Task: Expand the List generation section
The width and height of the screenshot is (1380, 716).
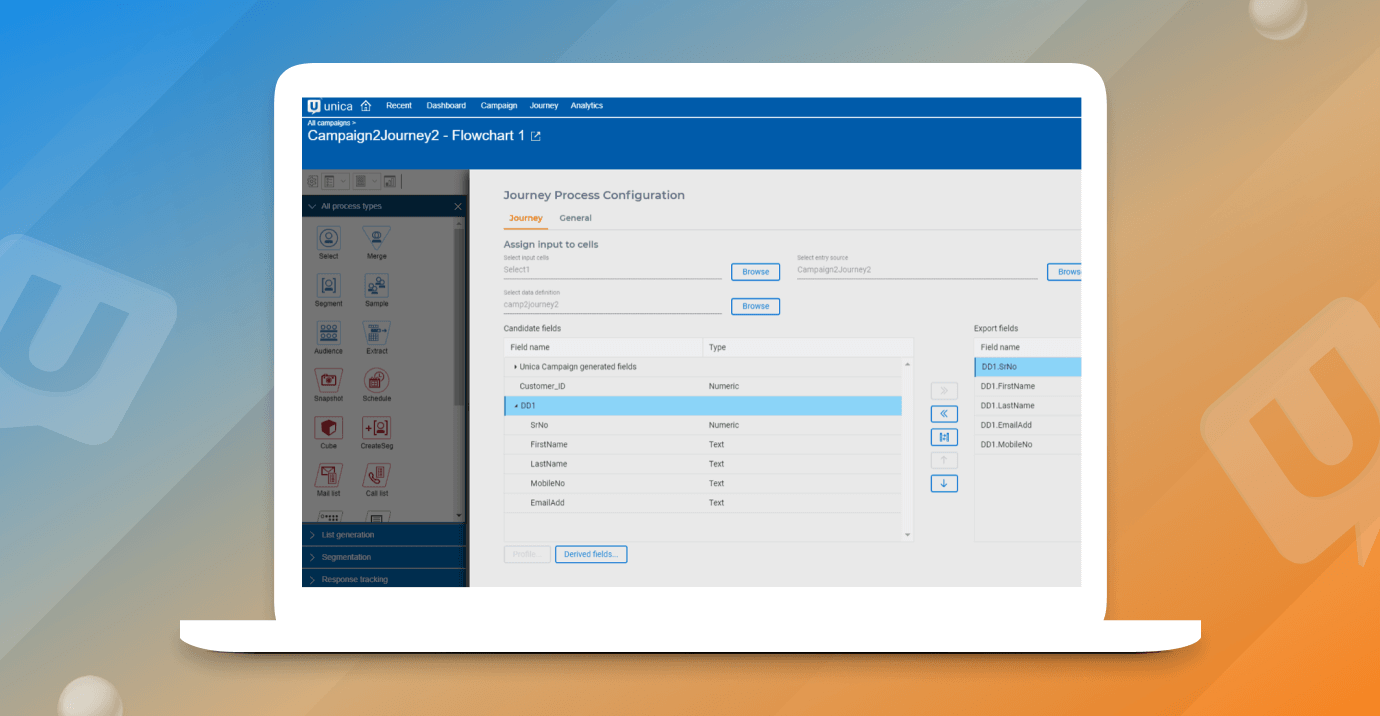Action: 384,535
